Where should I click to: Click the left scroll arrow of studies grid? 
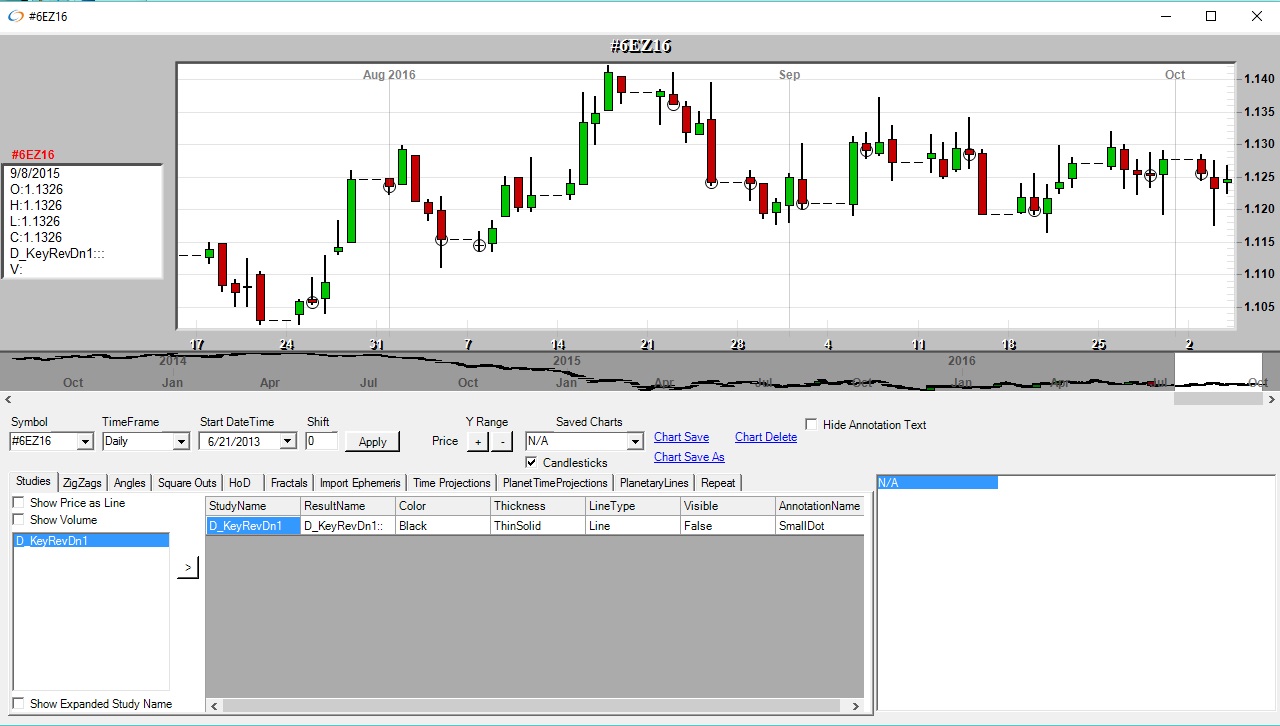214,706
